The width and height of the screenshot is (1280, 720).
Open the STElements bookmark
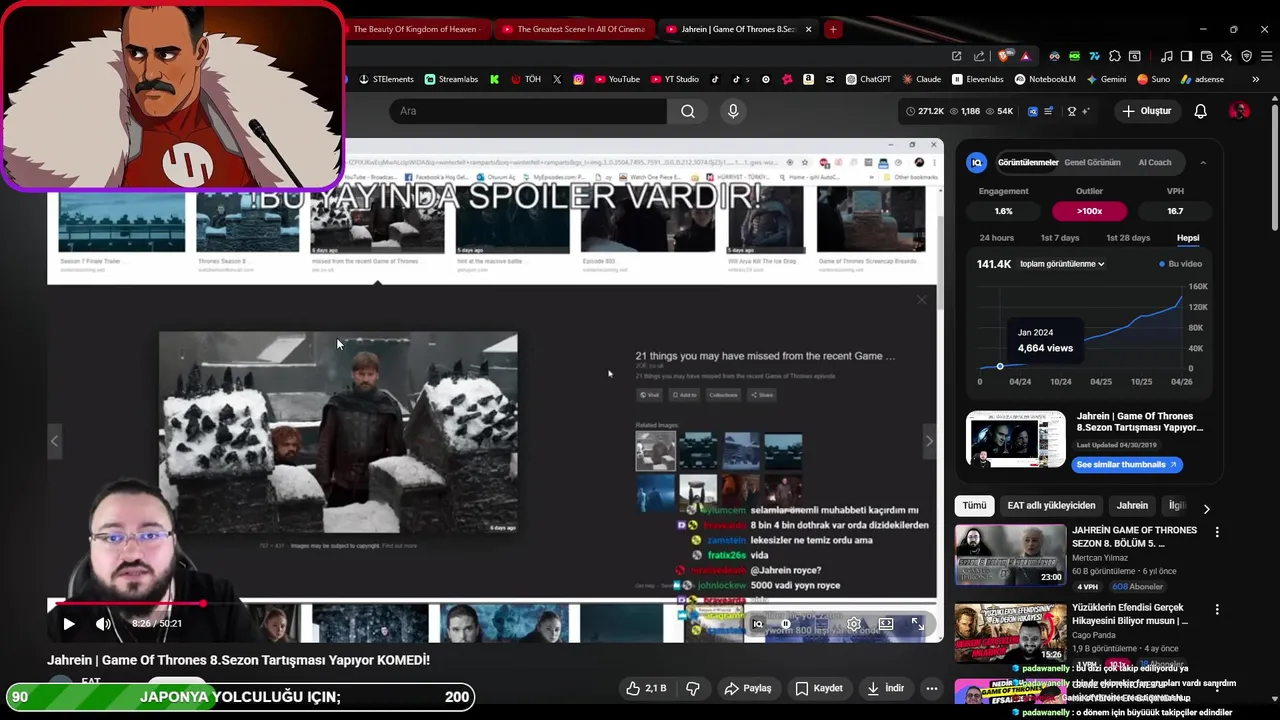[x=385, y=79]
